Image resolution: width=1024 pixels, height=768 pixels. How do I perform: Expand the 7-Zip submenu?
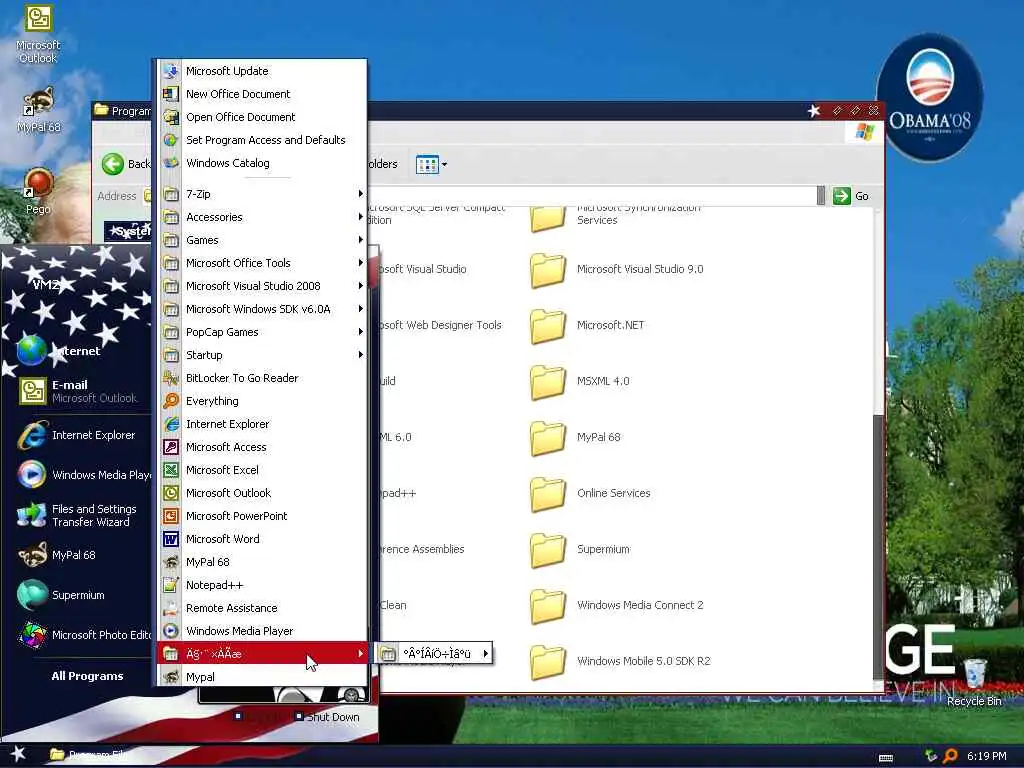261,194
